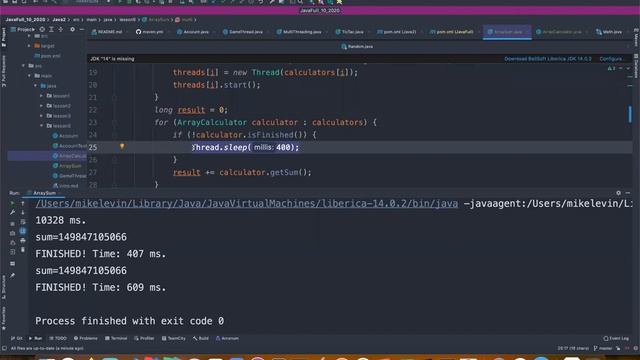Clear console with the trash icon

[23, 250]
